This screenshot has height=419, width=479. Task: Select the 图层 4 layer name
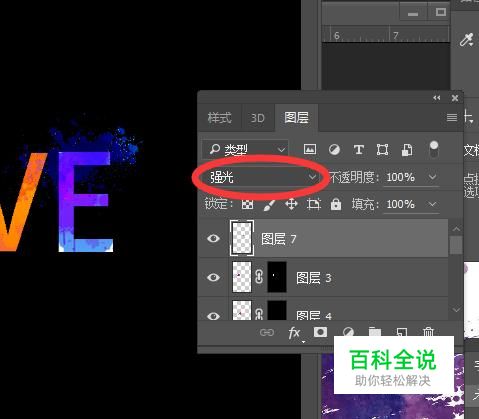[314, 315]
